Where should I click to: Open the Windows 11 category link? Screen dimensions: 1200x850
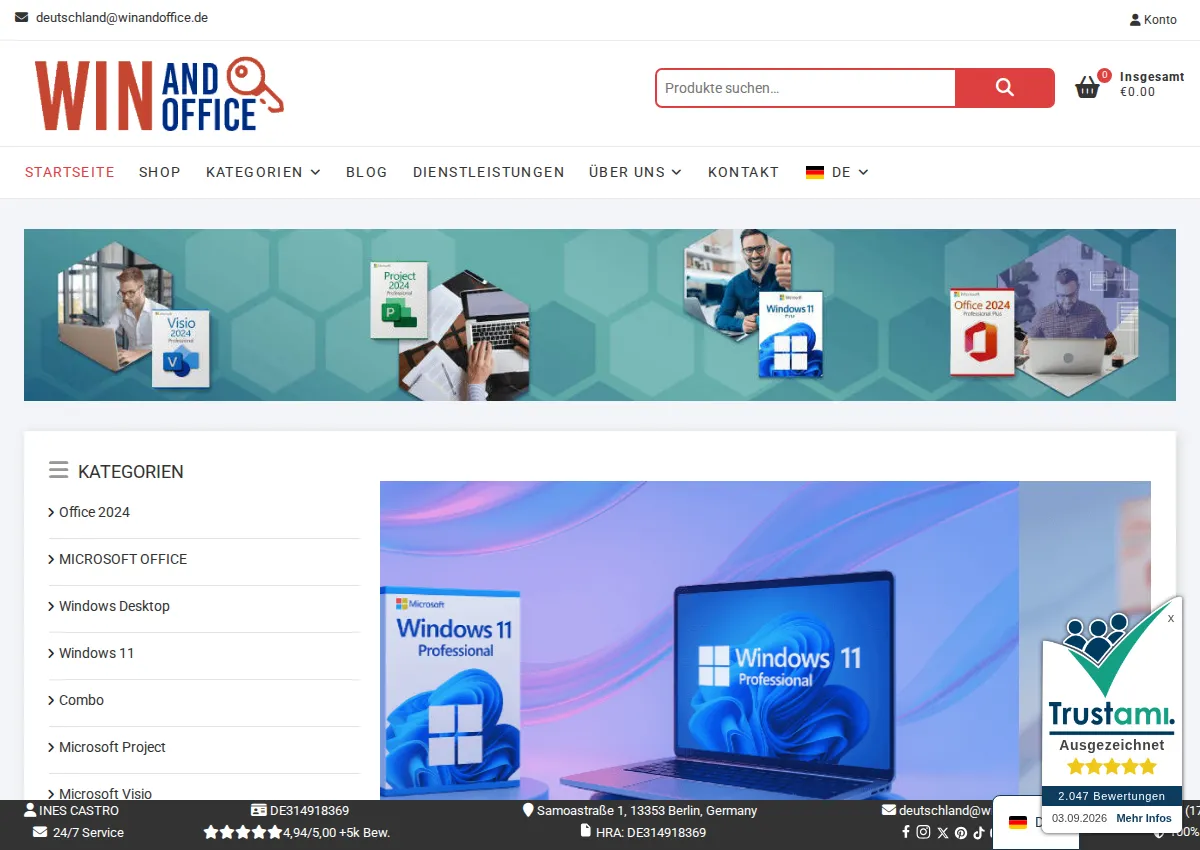pos(96,653)
